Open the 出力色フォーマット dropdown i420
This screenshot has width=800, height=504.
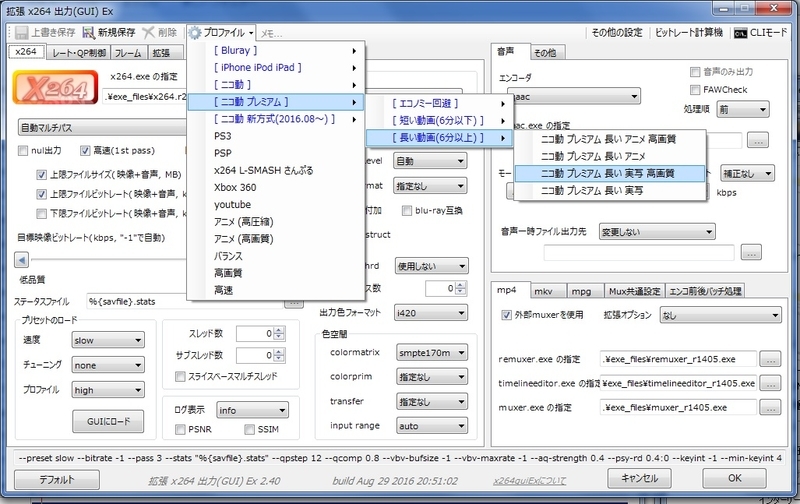click(431, 313)
